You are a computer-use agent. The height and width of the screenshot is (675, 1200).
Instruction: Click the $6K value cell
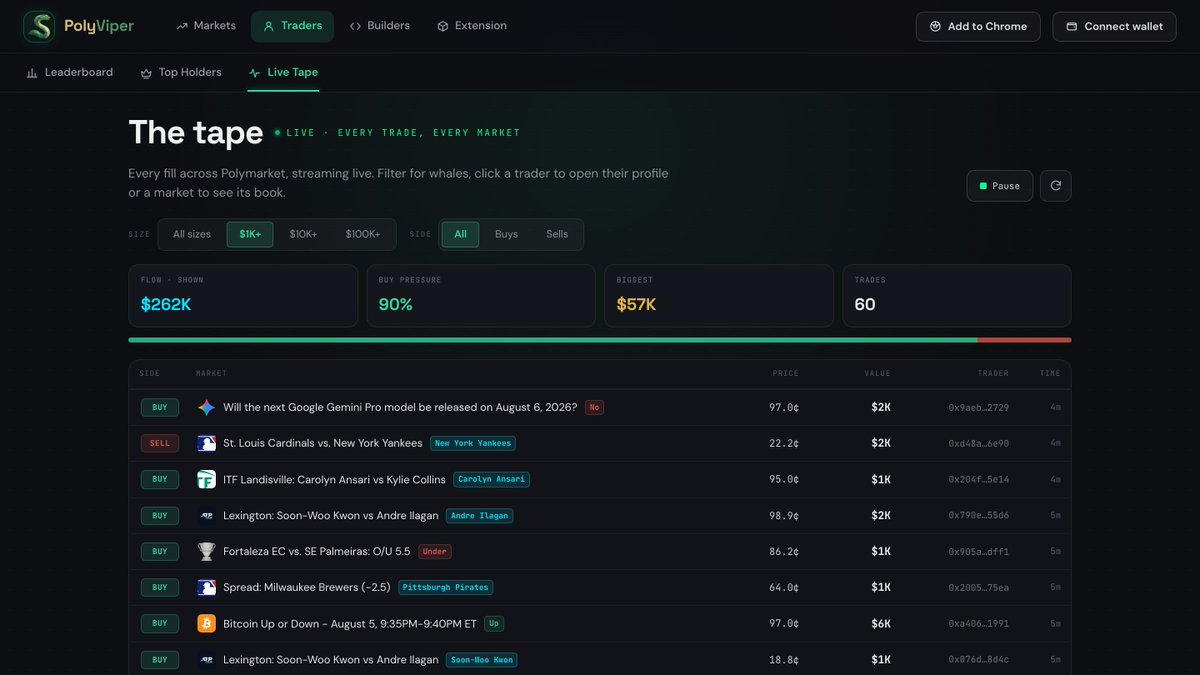click(880, 623)
